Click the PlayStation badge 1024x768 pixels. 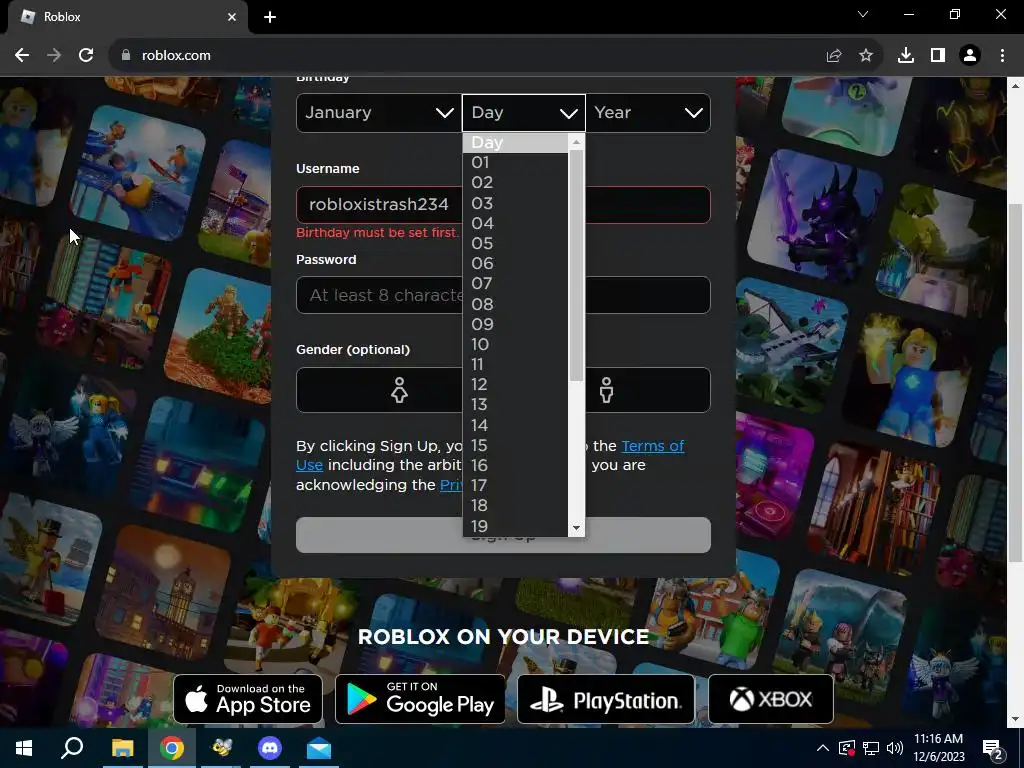coord(606,699)
